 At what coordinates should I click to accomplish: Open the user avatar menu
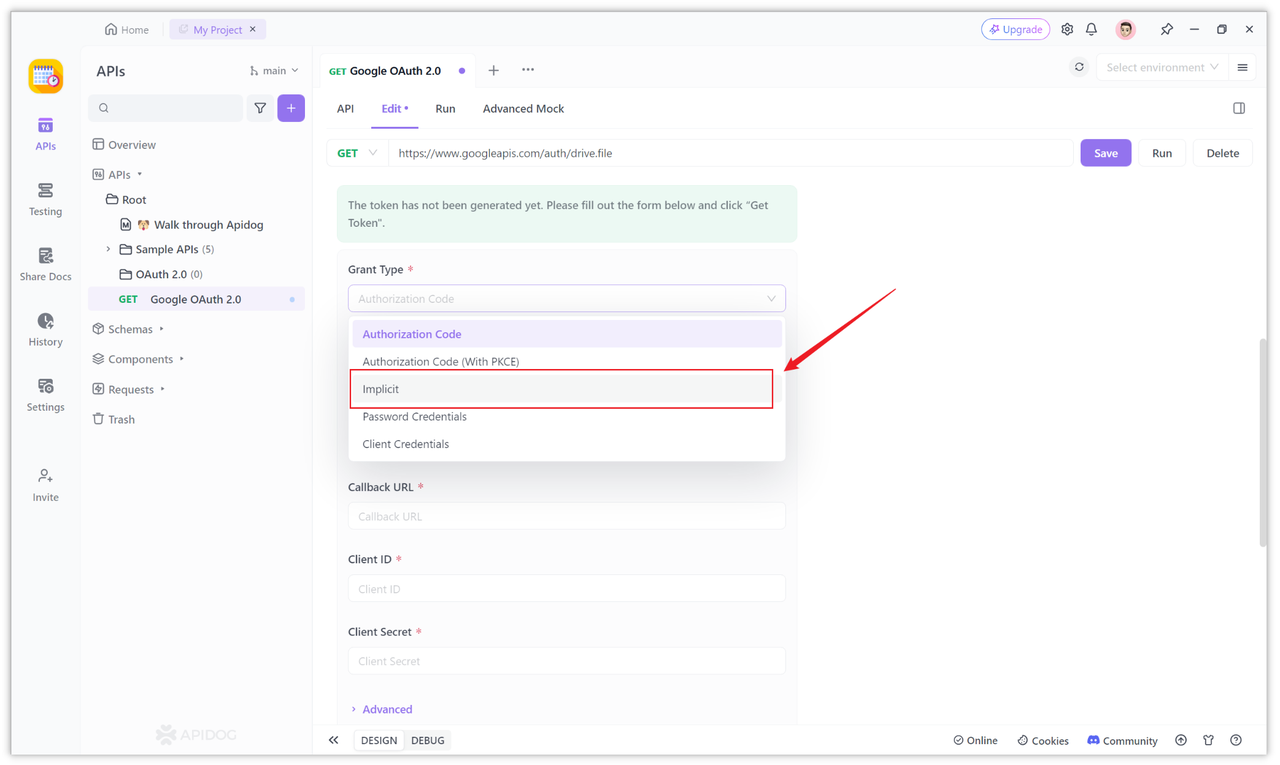[1126, 30]
